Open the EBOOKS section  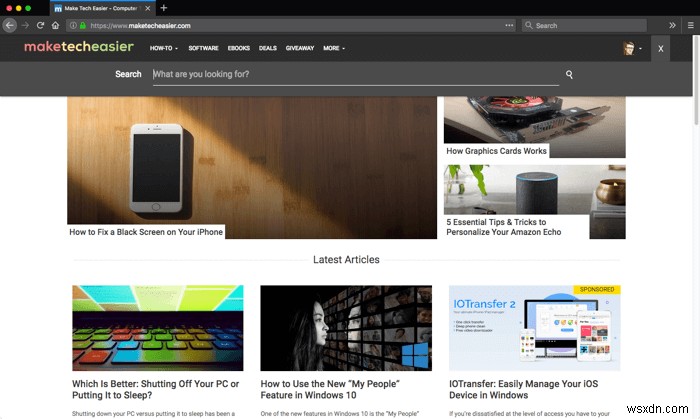click(x=239, y=48)
